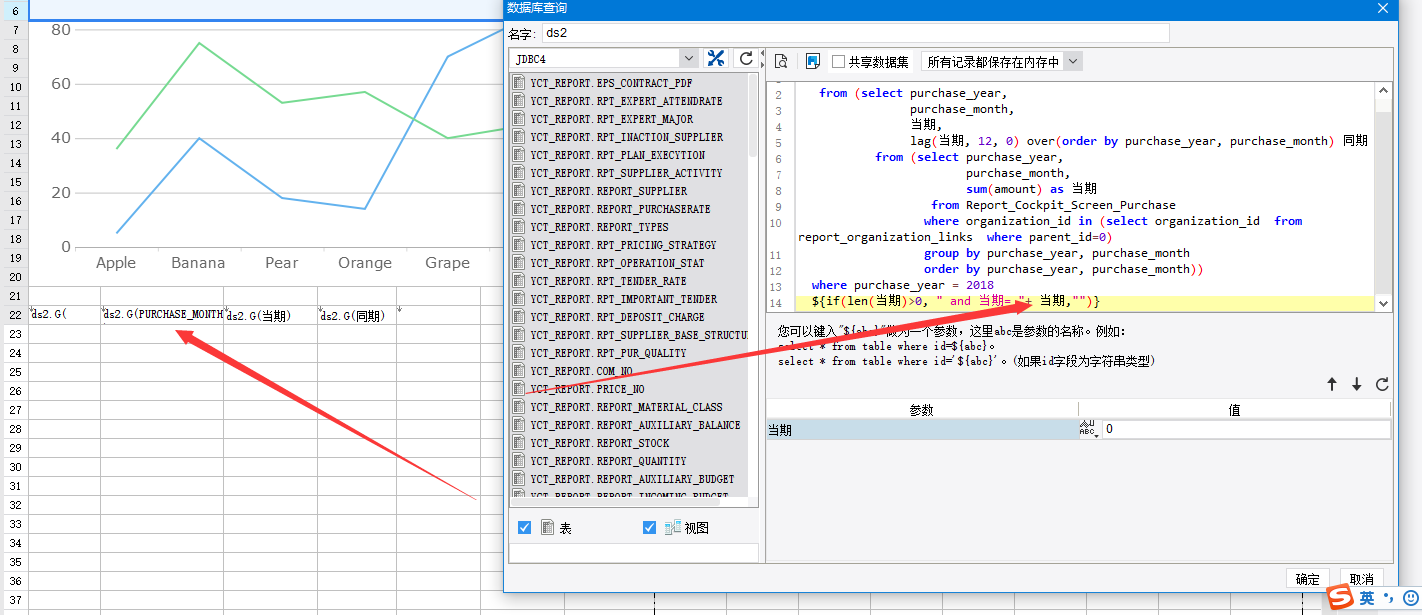Click table icon beside YCT_REPORT.REPORT_TYPES

point(519,227)
